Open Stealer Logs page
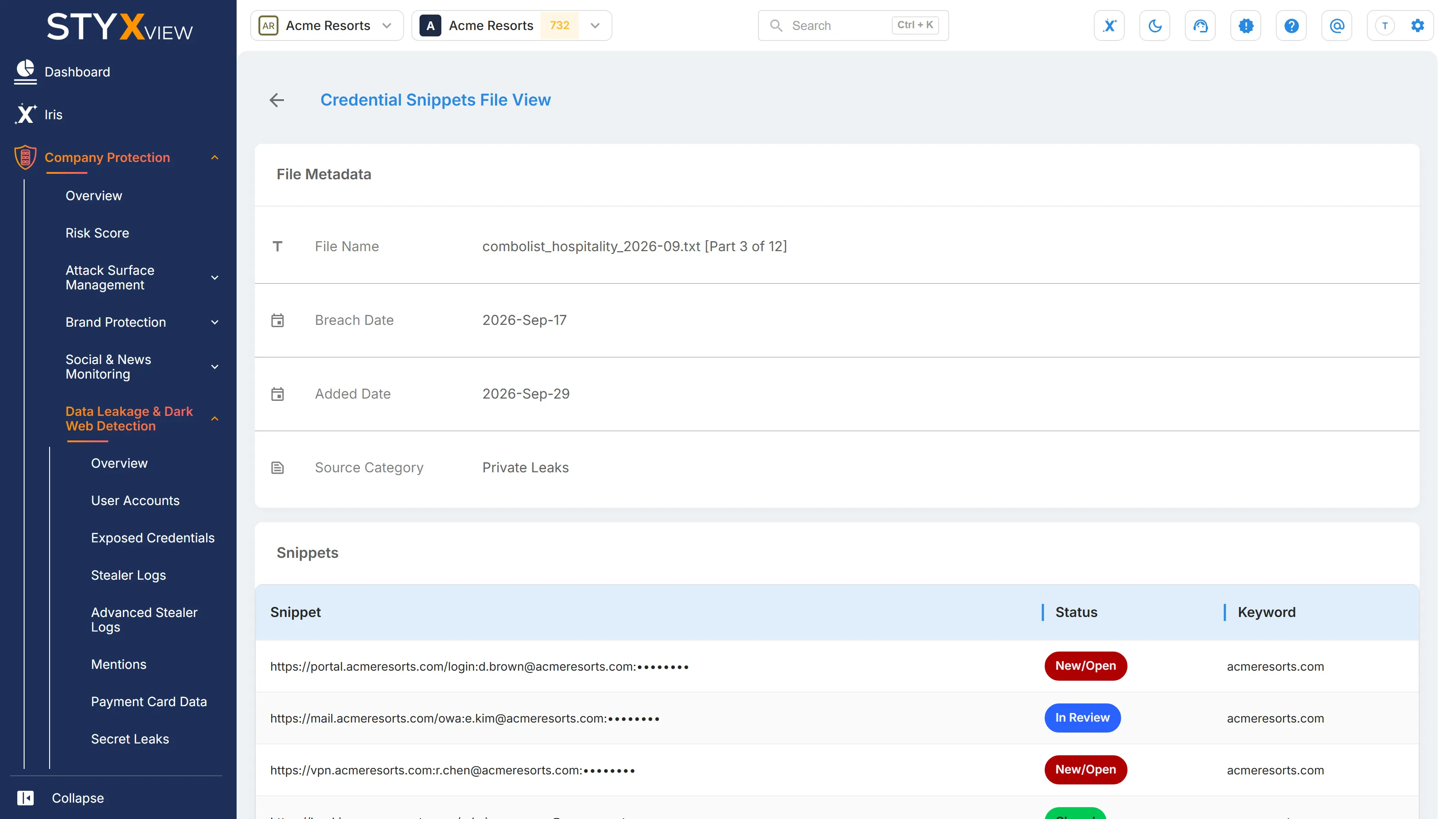This screenshot has height=819, width=1456. pyautogui.click(x=128, y=575)
